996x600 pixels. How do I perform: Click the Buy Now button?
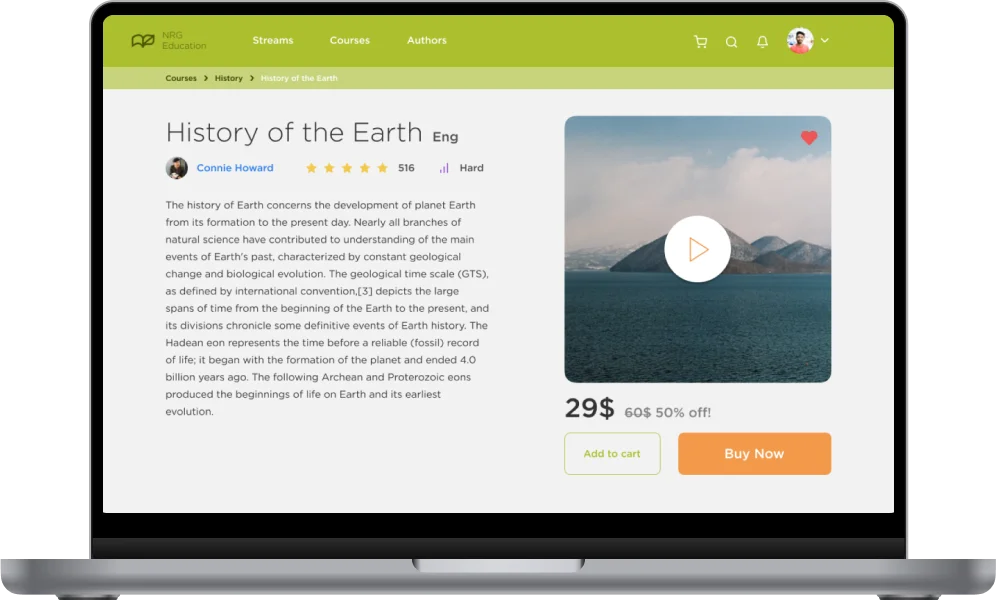(x=755, y=453)
